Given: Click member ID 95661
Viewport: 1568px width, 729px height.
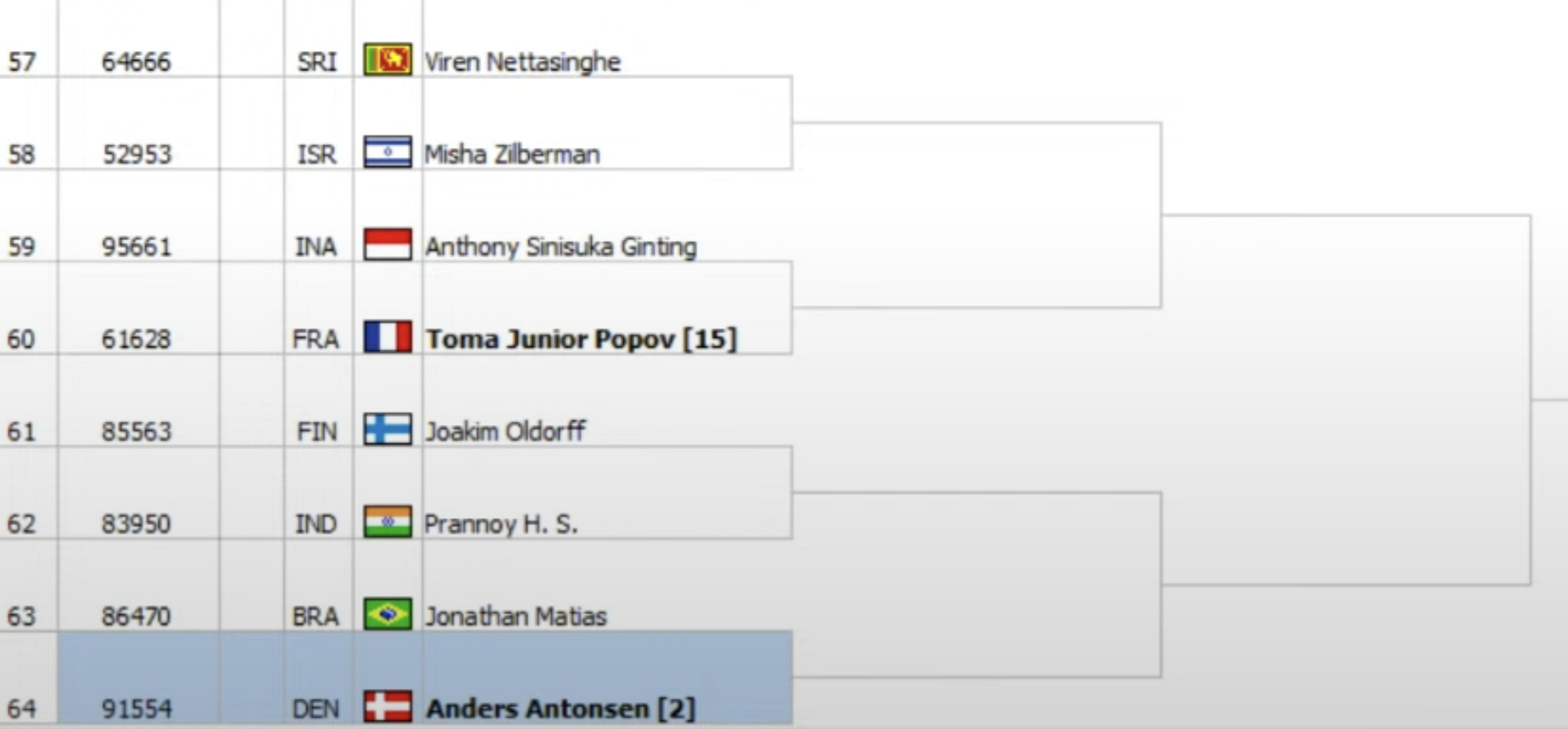Looking at the screenshot, I should click(137, 247).
